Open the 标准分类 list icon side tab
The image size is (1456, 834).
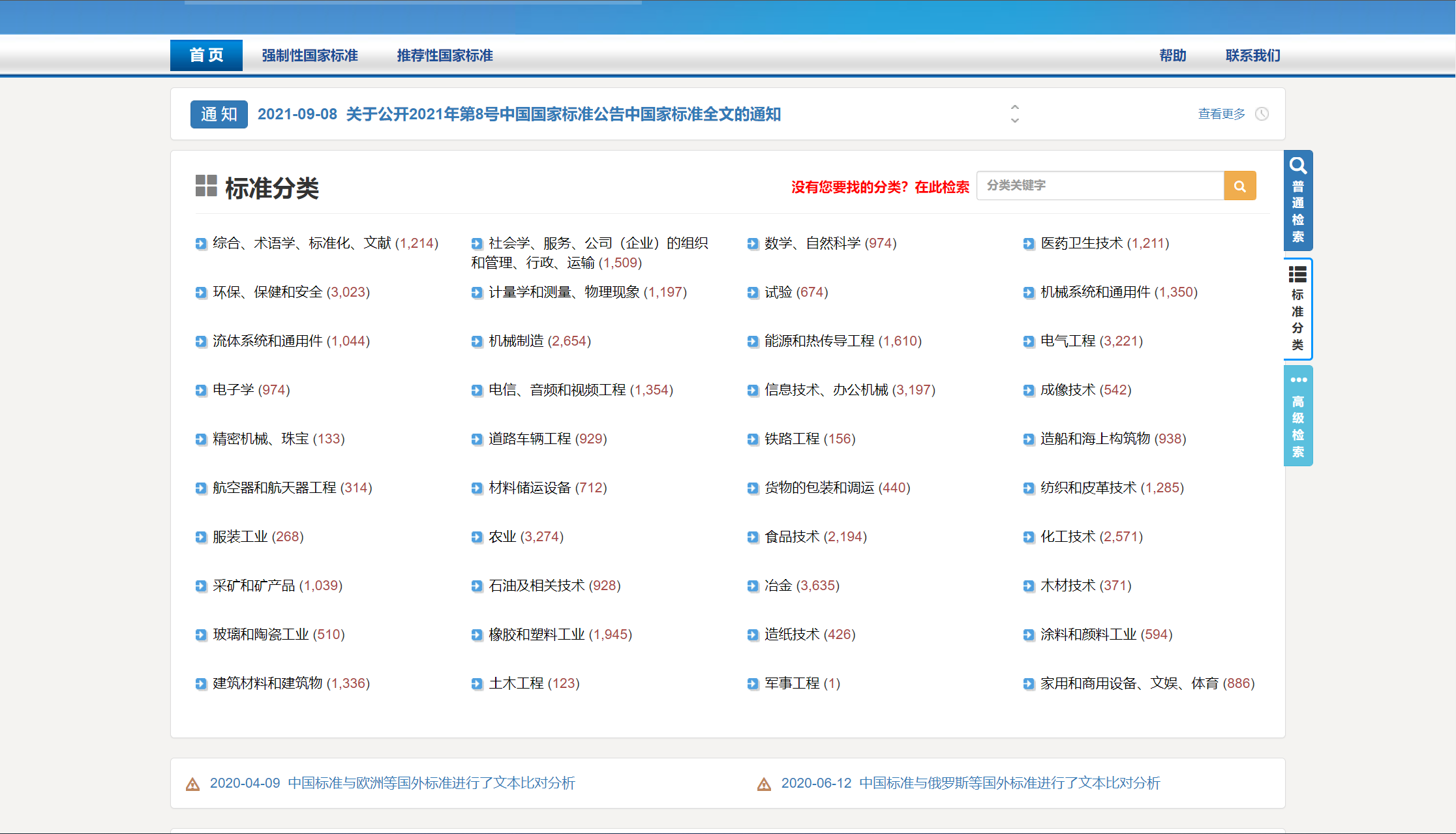pos(1297,308)
